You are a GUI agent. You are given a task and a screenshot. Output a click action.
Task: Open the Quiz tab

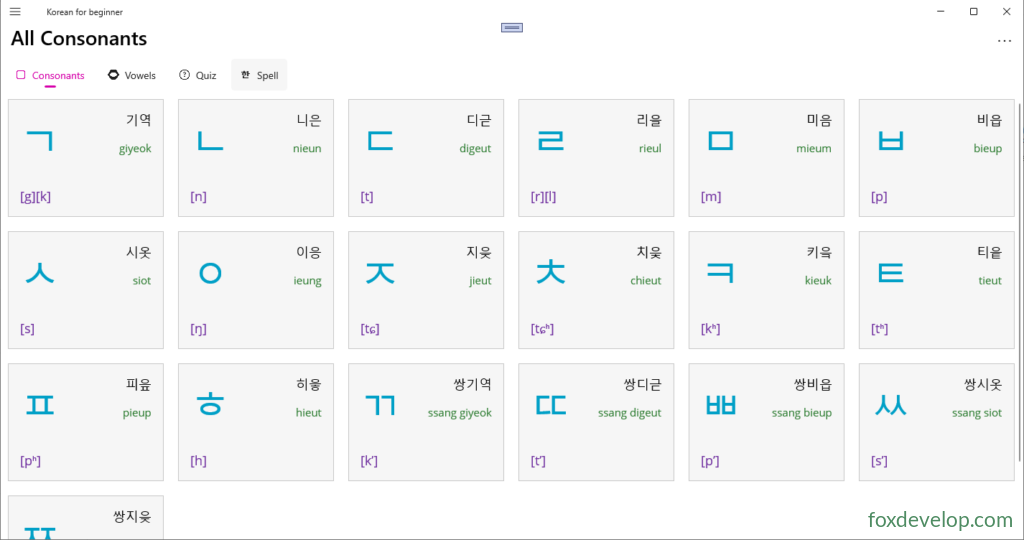[x=198, y=75]
